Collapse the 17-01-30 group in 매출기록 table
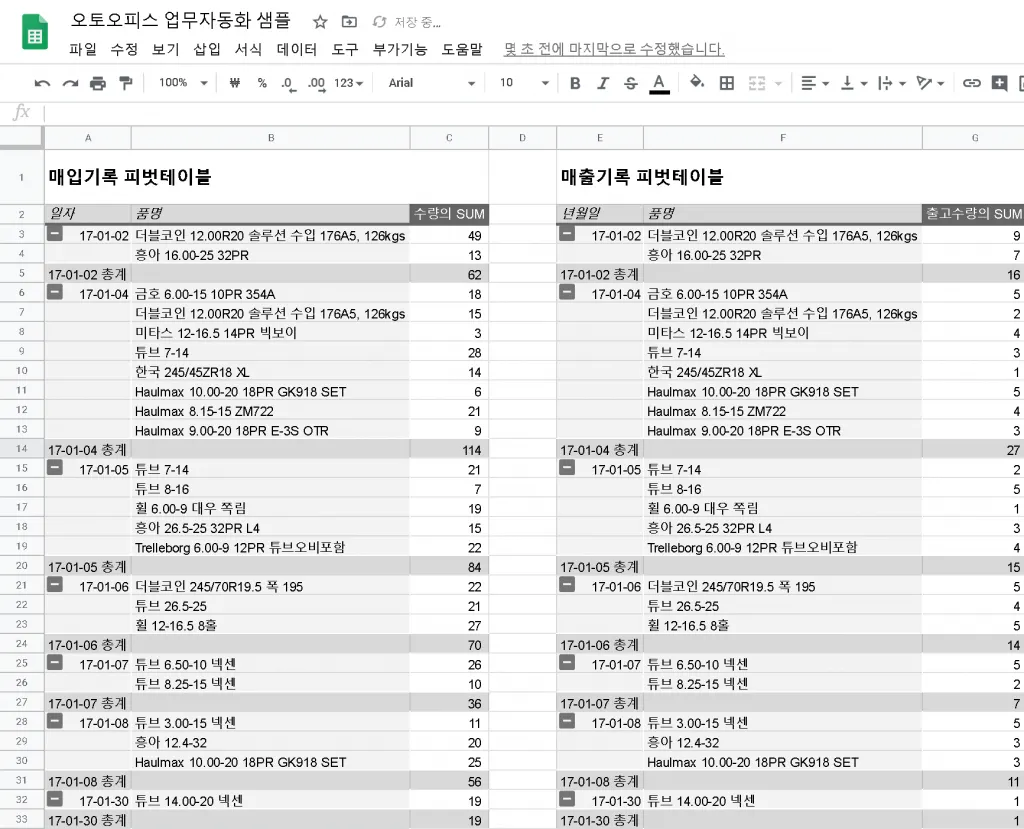This screenshot has height=829, width=1024. click(x=567, y=799)
